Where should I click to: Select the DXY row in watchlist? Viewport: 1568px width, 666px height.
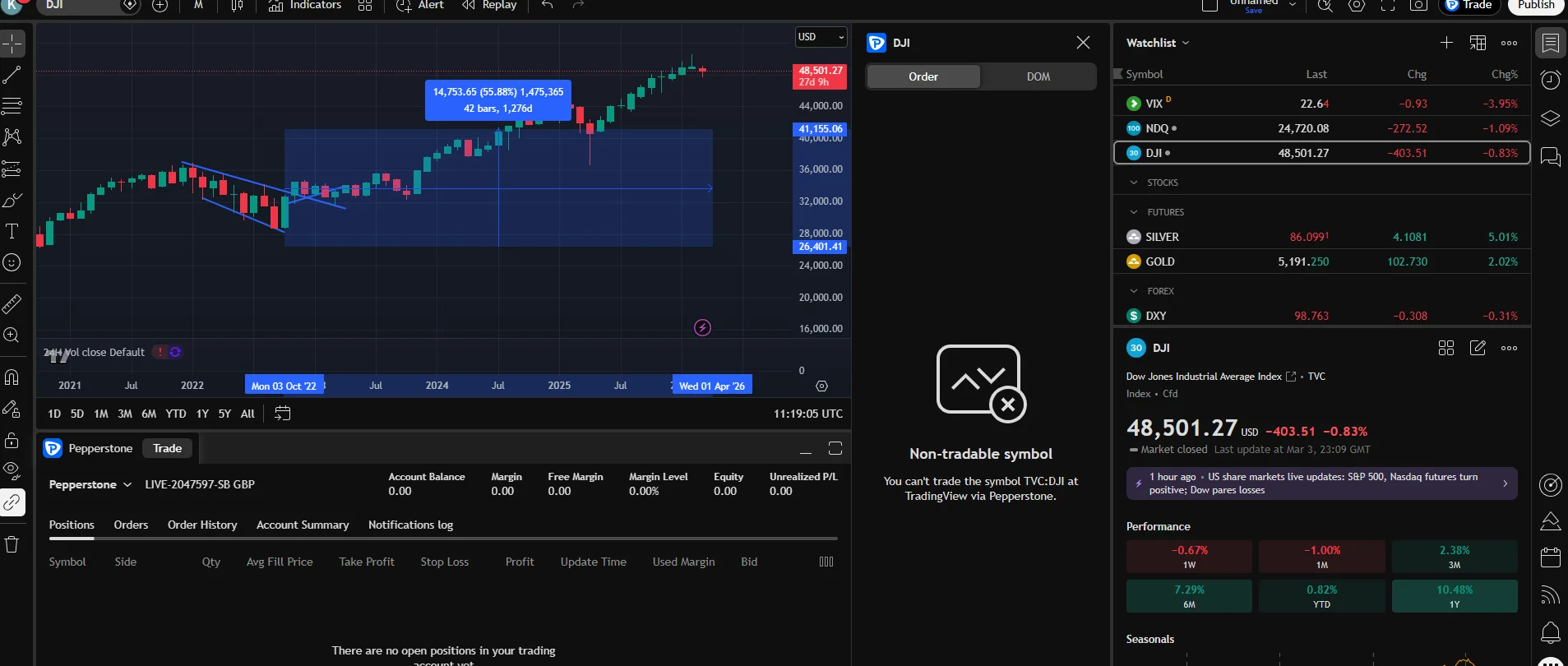(x=1321, y=316)
